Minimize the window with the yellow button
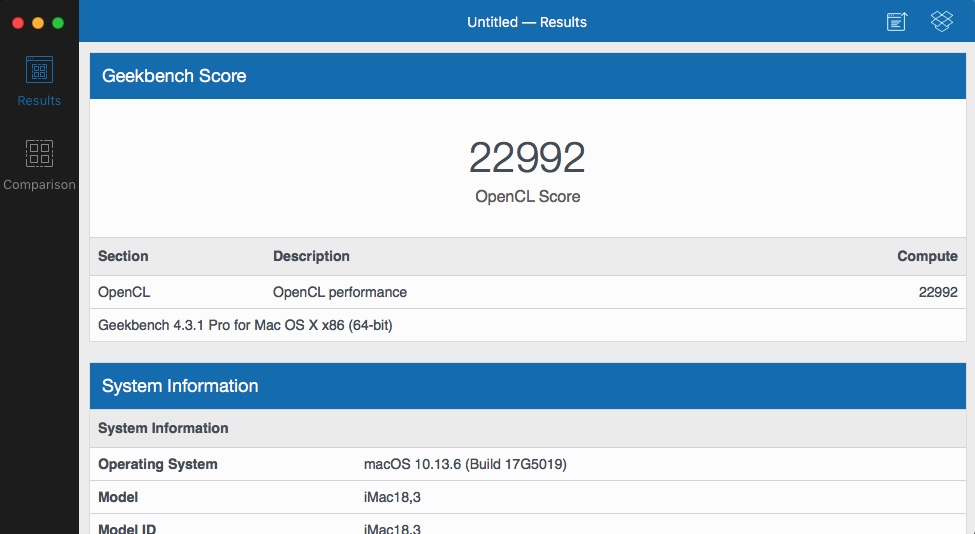The image size is (975, 534). 38,23
